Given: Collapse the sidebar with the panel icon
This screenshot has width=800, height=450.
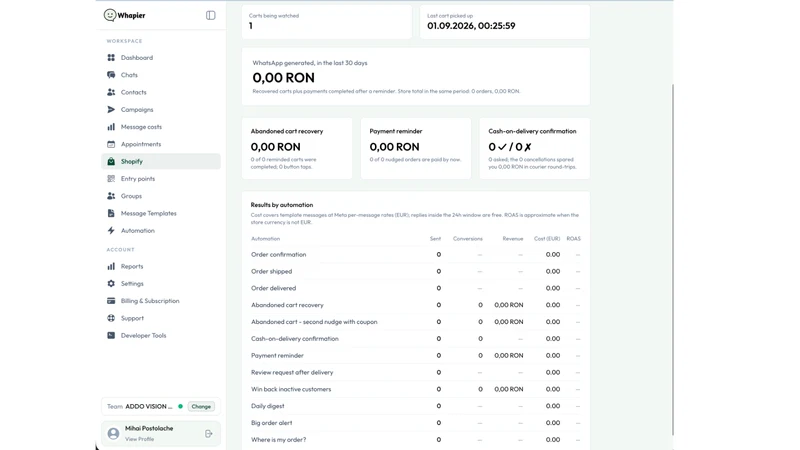Looking at the screenshot, I should pyautogui.click(x=211, y=15).
